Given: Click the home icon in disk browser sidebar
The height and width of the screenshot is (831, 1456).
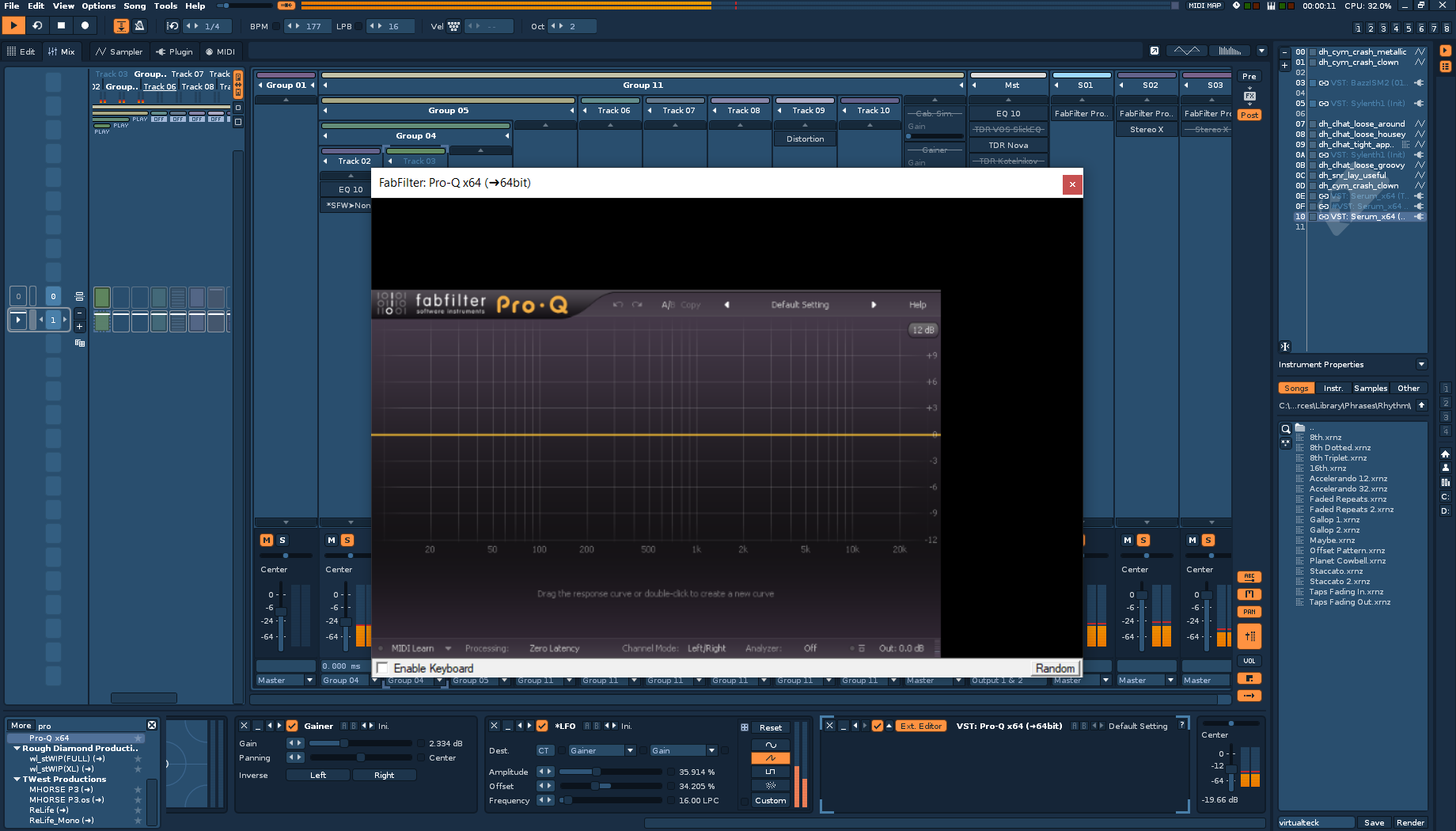Looking at the screenshot, I should tap(1445, 454).
